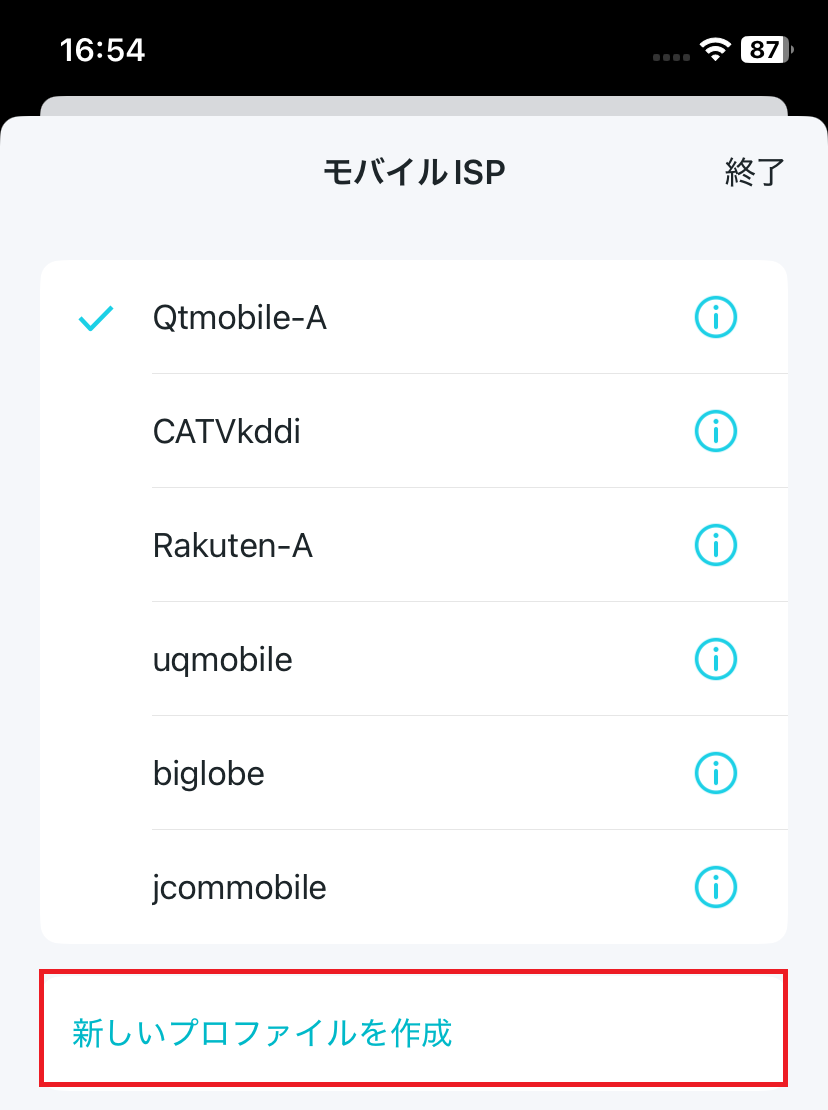Tap the Wi-Fi status icon
This screenshot has width=828, height=1110.
[x=715, y=50]
